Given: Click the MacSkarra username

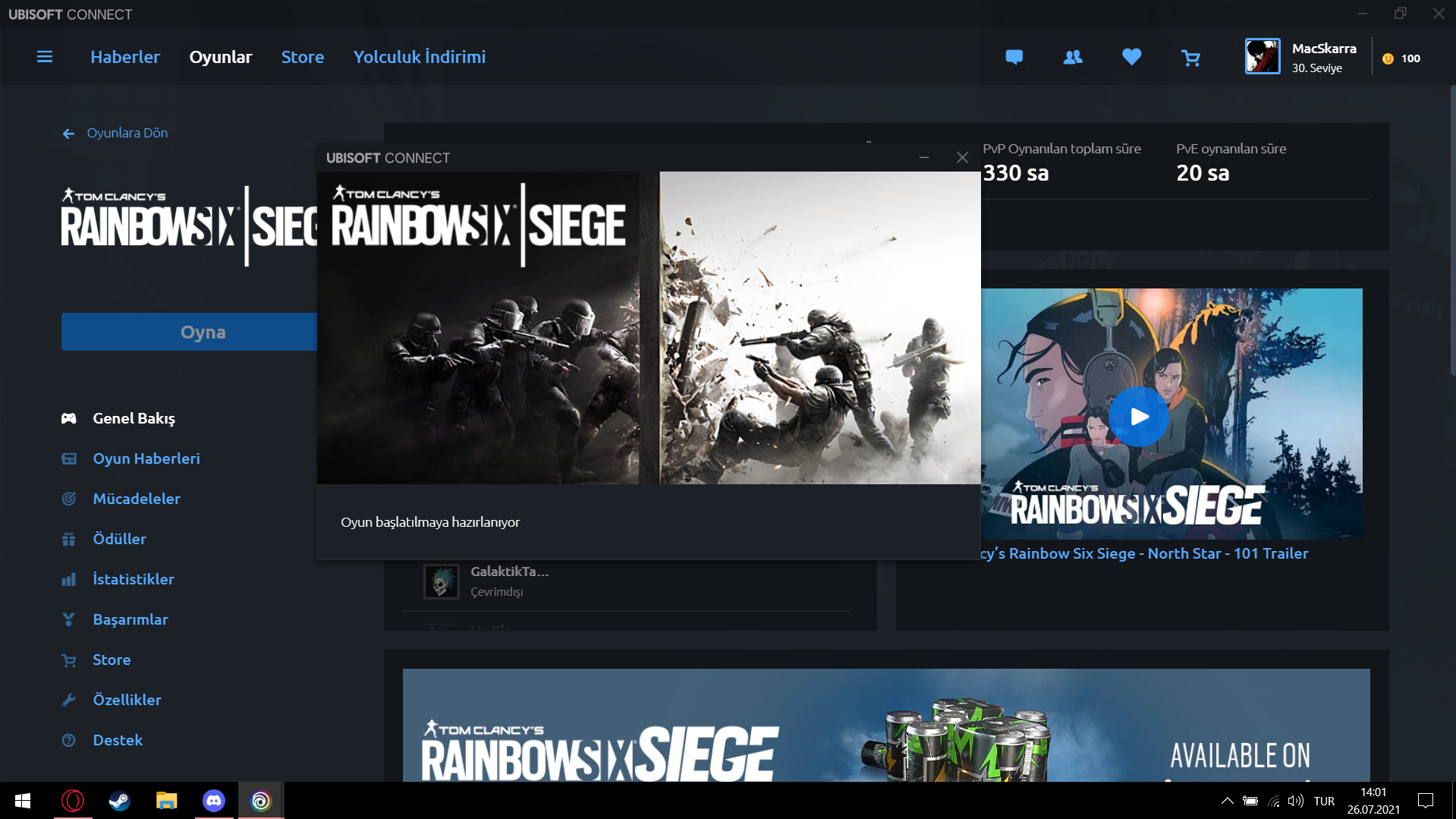Looking at the screenshot, I should tap(1324, 49).
